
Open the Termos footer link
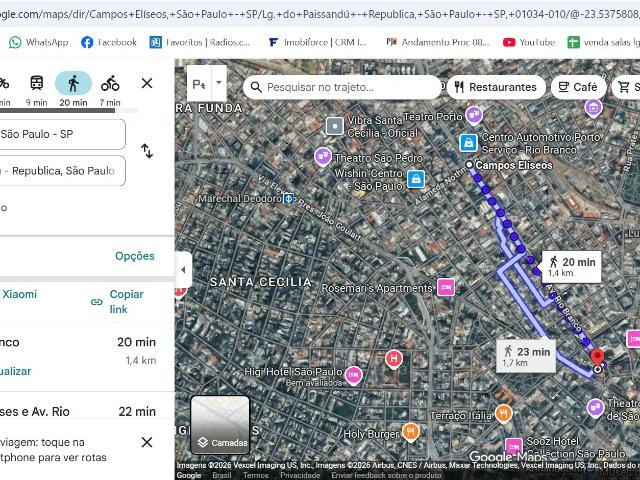tap(256, 476)
